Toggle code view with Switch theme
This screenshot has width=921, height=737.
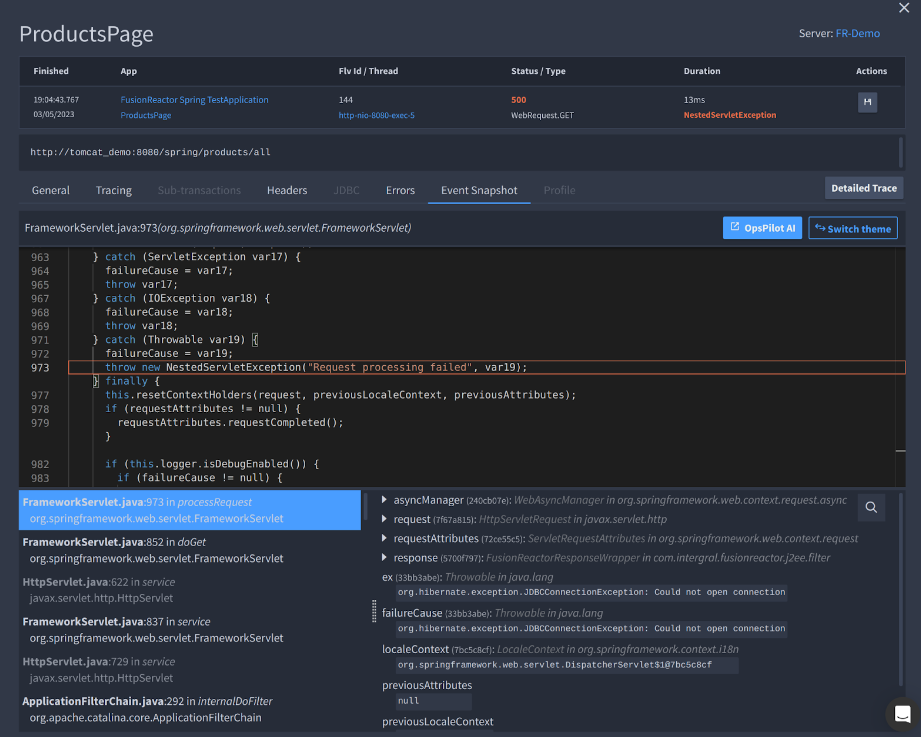(852, 228)
